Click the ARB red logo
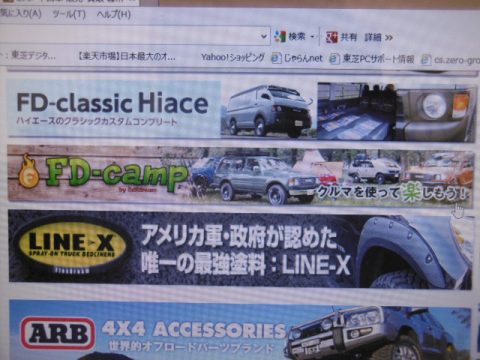Screen dimensions: 480x360 (x=57, y=333)
